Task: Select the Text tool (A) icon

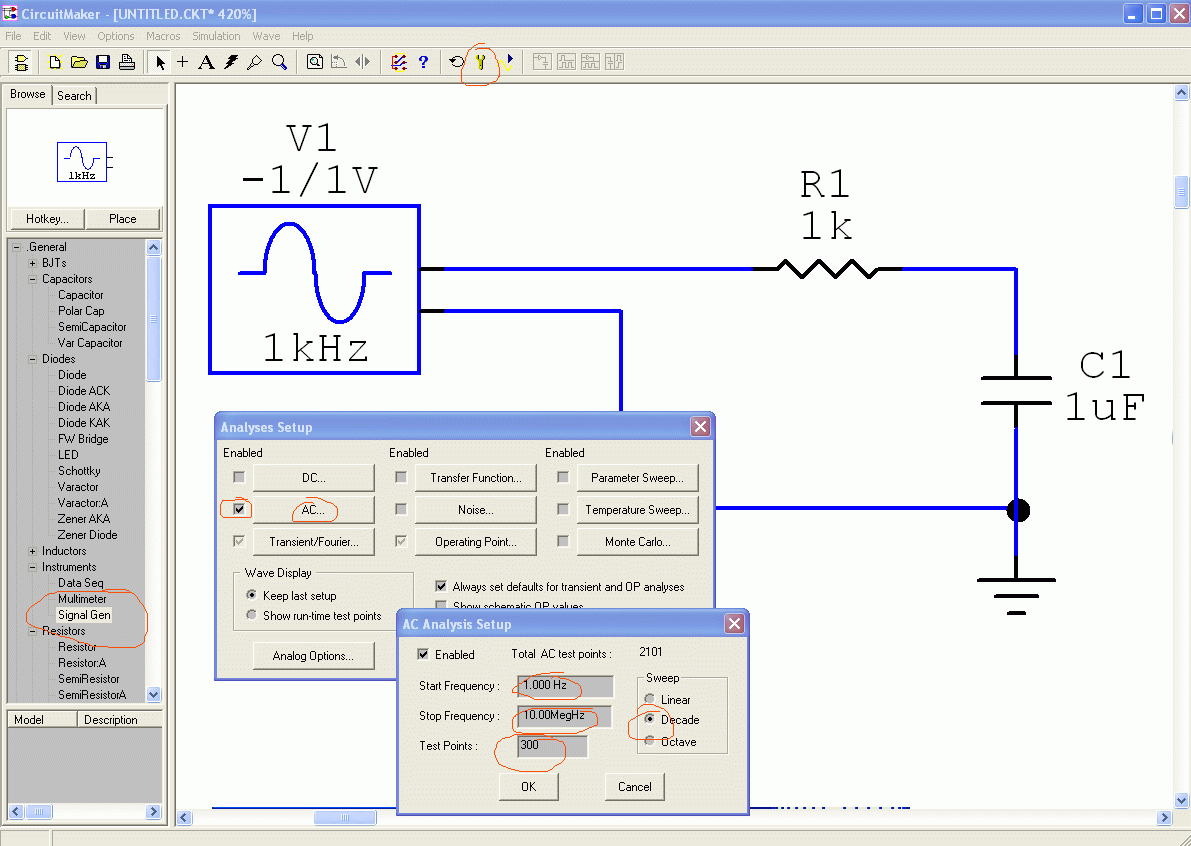Action: (x=206, y=62)
